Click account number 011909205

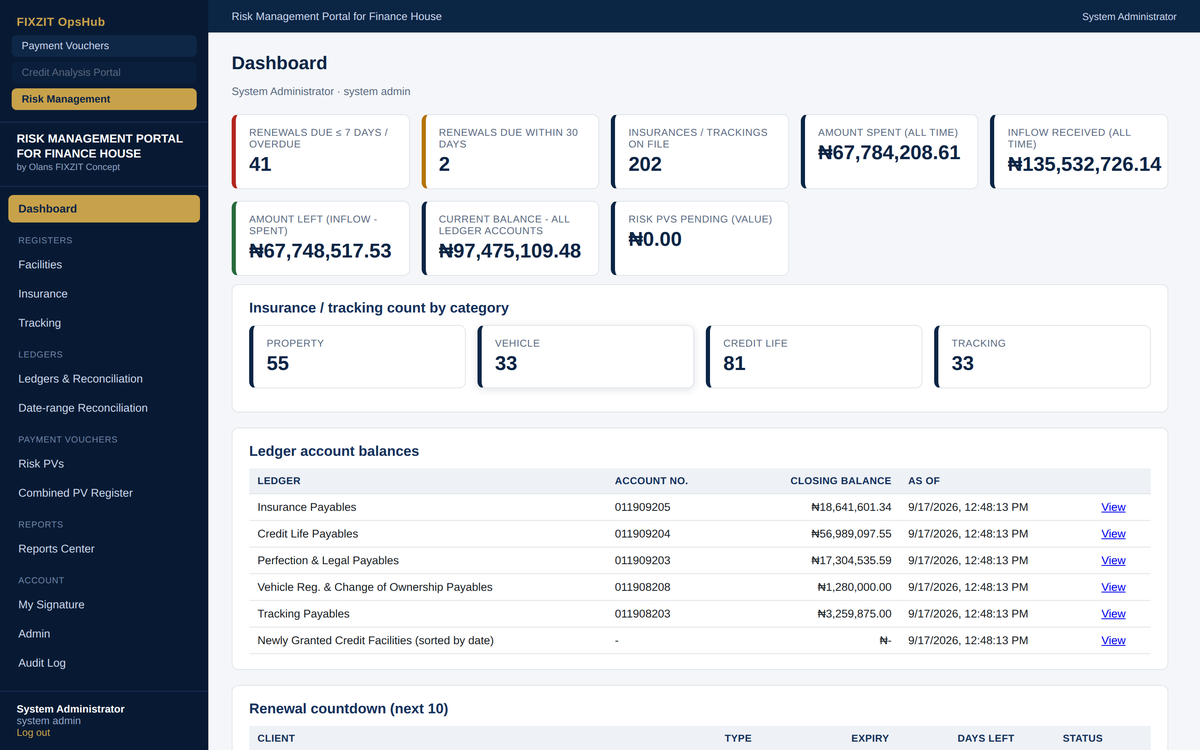point(643,507)
